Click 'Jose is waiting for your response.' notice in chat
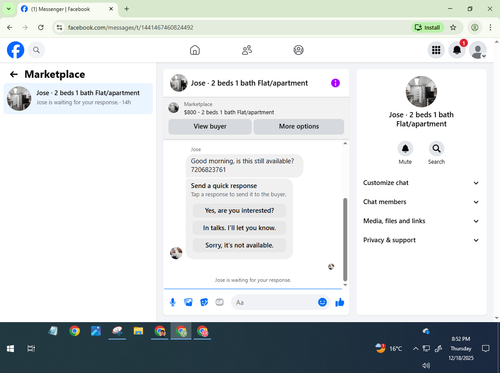Viewport: 500px width, 373px height. tap(253, 280)
